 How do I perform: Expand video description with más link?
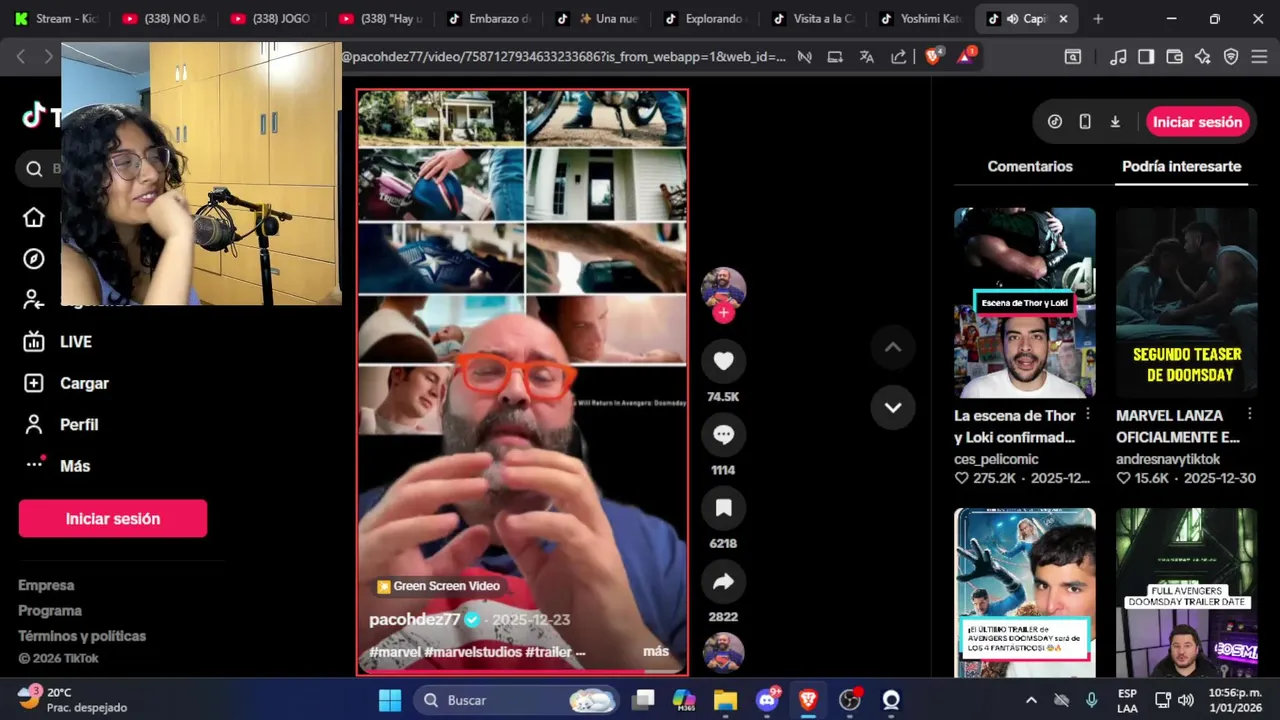coord(656,651)
